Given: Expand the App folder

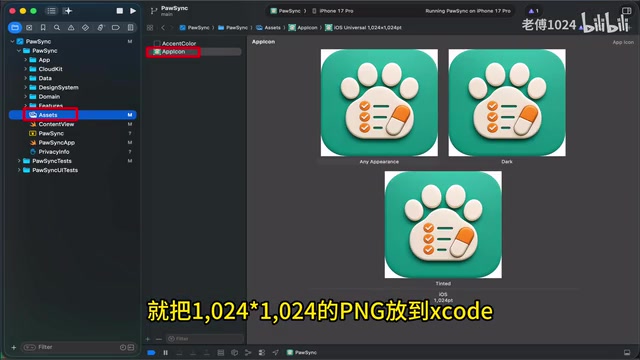Looking at the screenshot, I should pos(25,60).
